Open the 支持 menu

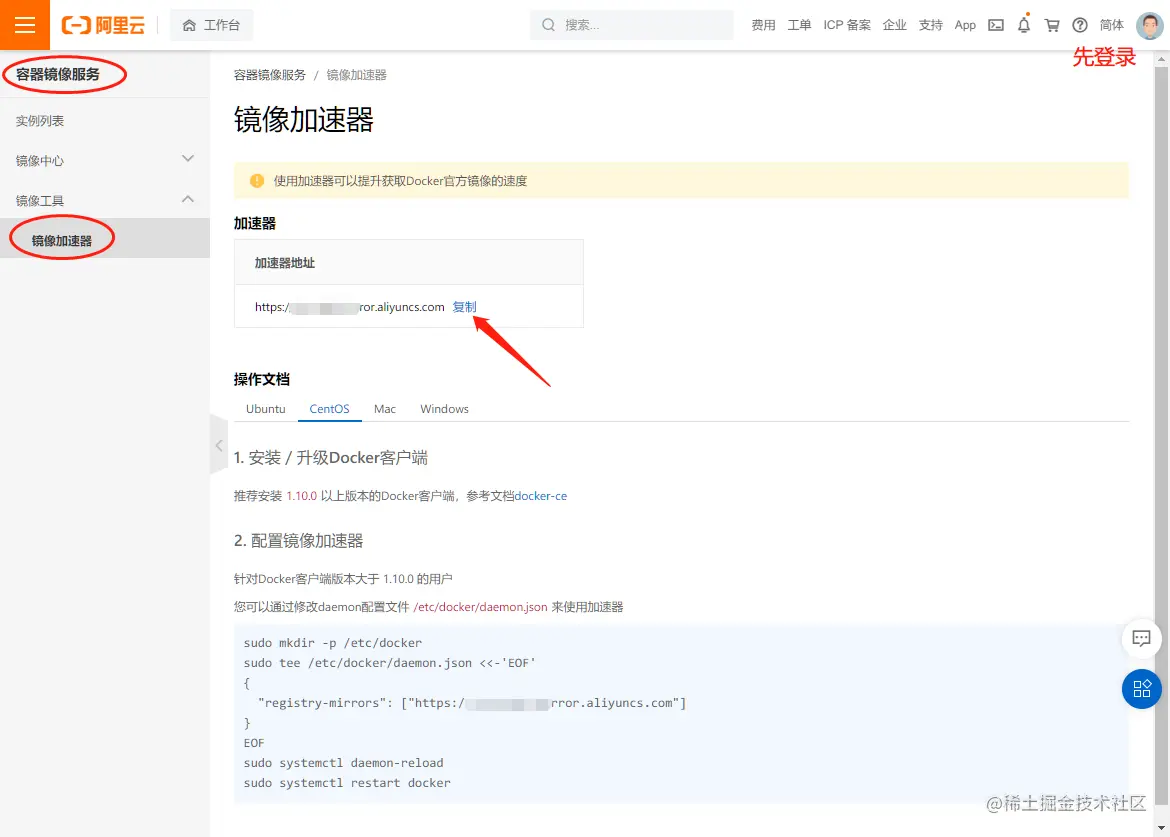coord(930,25)
